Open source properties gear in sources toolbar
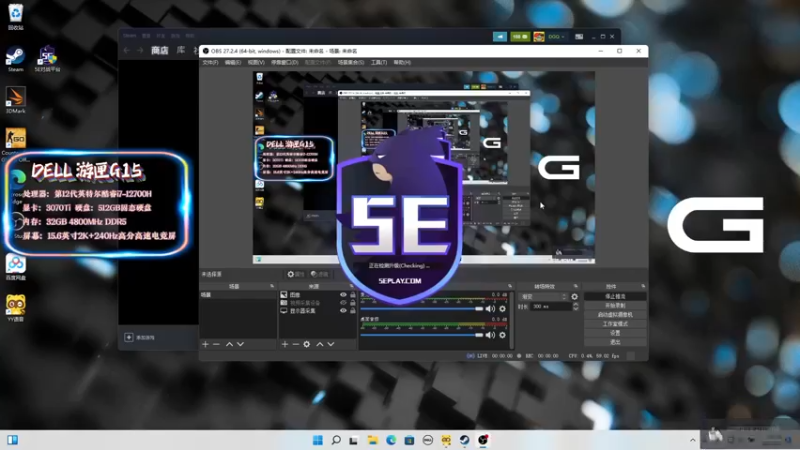Viewport: 800px width, 450px height. pos(307,344)
